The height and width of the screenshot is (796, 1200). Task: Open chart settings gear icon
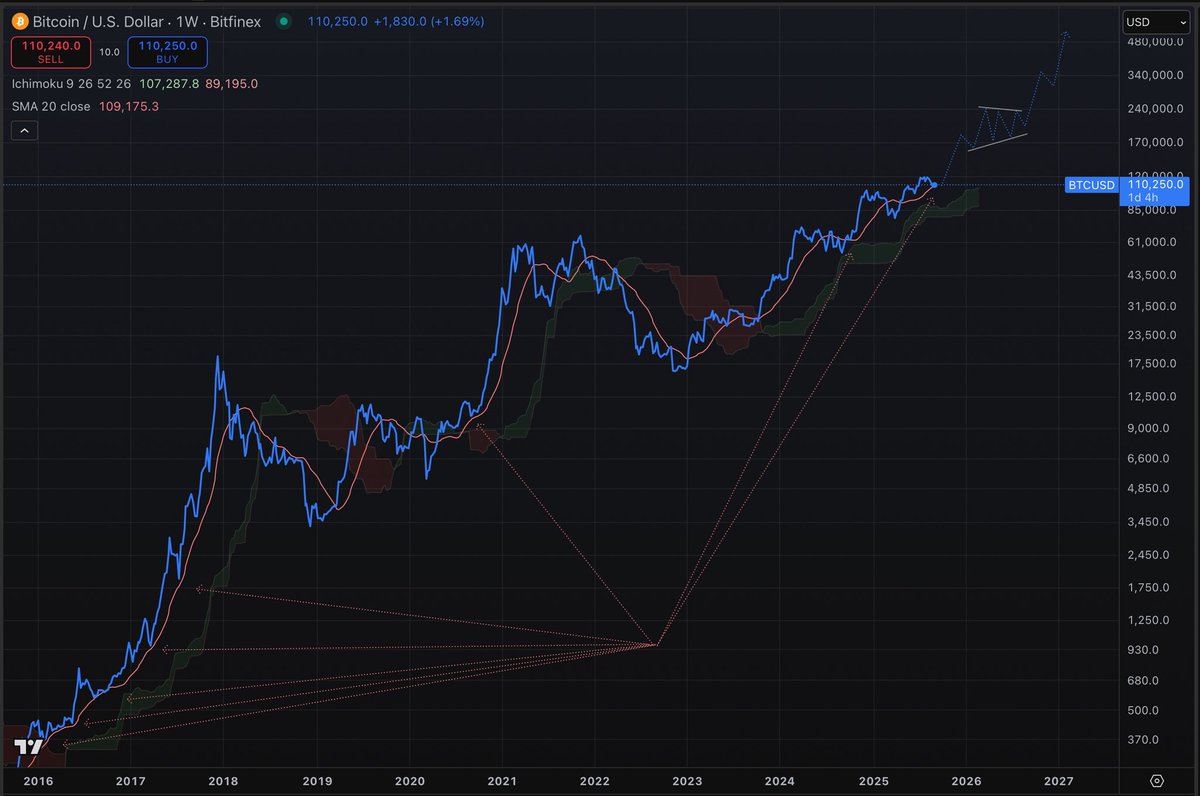tap(1157, 780)
